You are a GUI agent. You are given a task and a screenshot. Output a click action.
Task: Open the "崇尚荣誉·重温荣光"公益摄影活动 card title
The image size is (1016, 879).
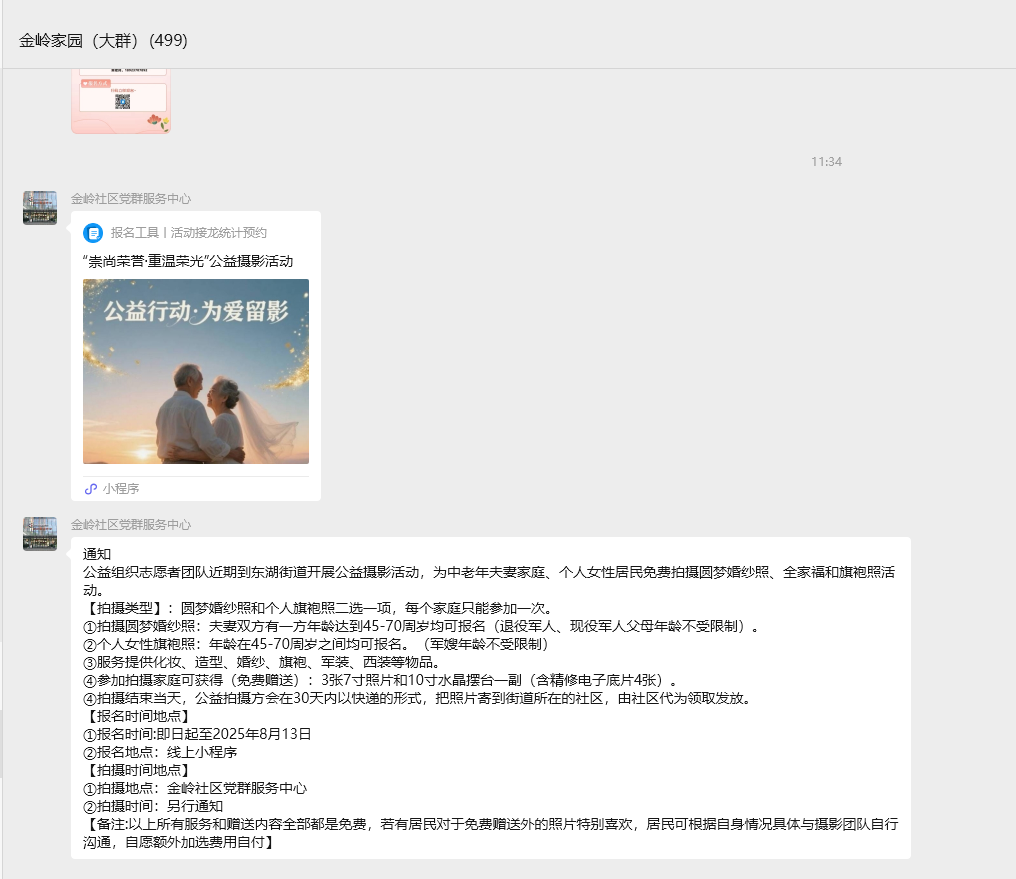tap(188, 261)
